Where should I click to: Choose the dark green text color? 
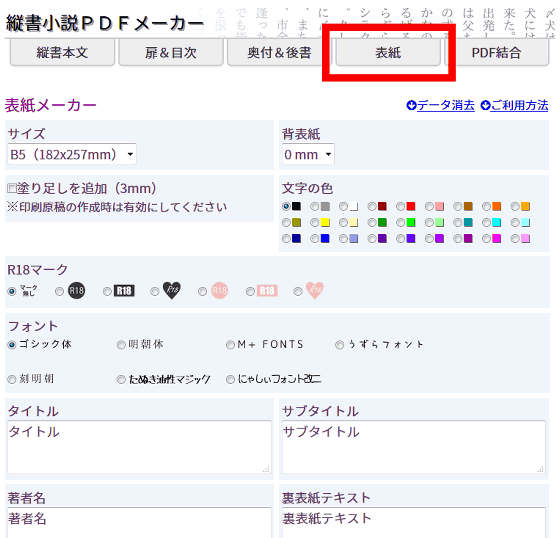point(372,223)
